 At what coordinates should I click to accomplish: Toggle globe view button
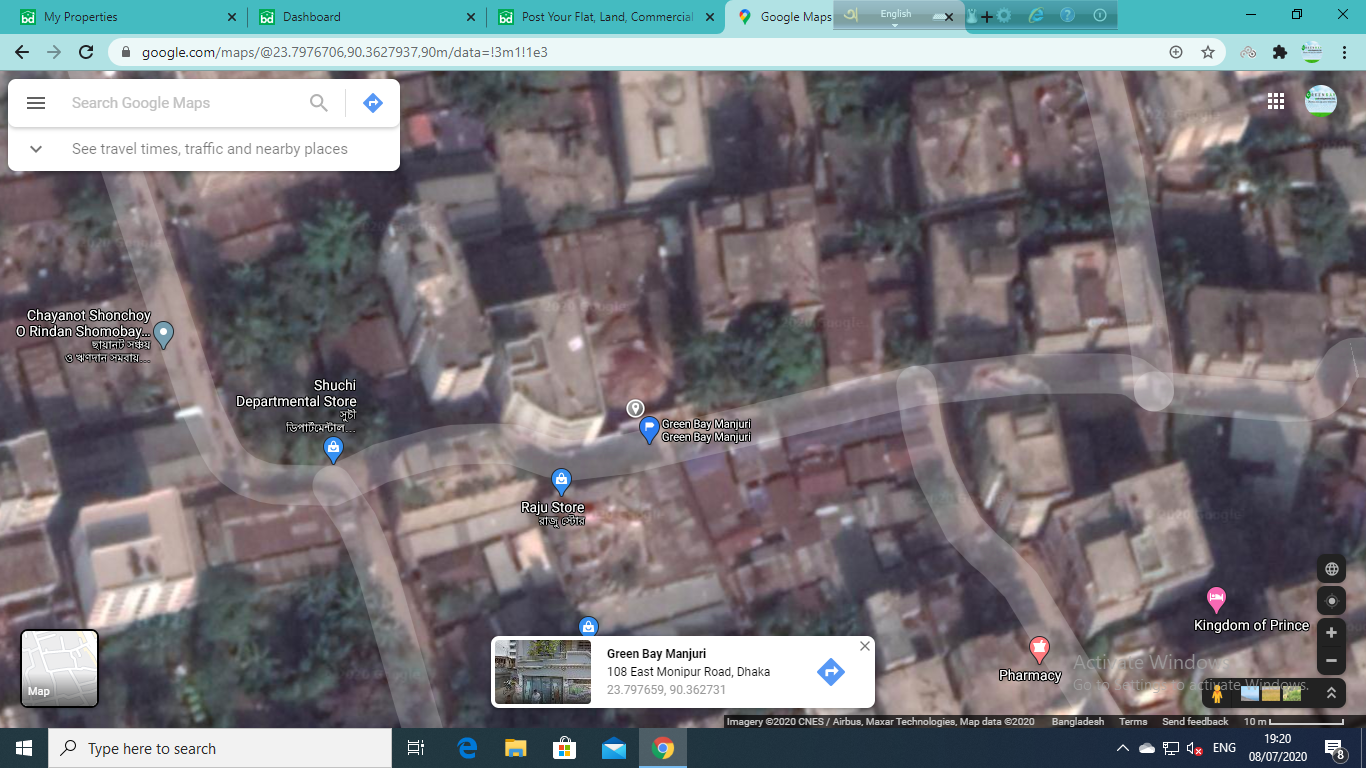(1331, 569)
